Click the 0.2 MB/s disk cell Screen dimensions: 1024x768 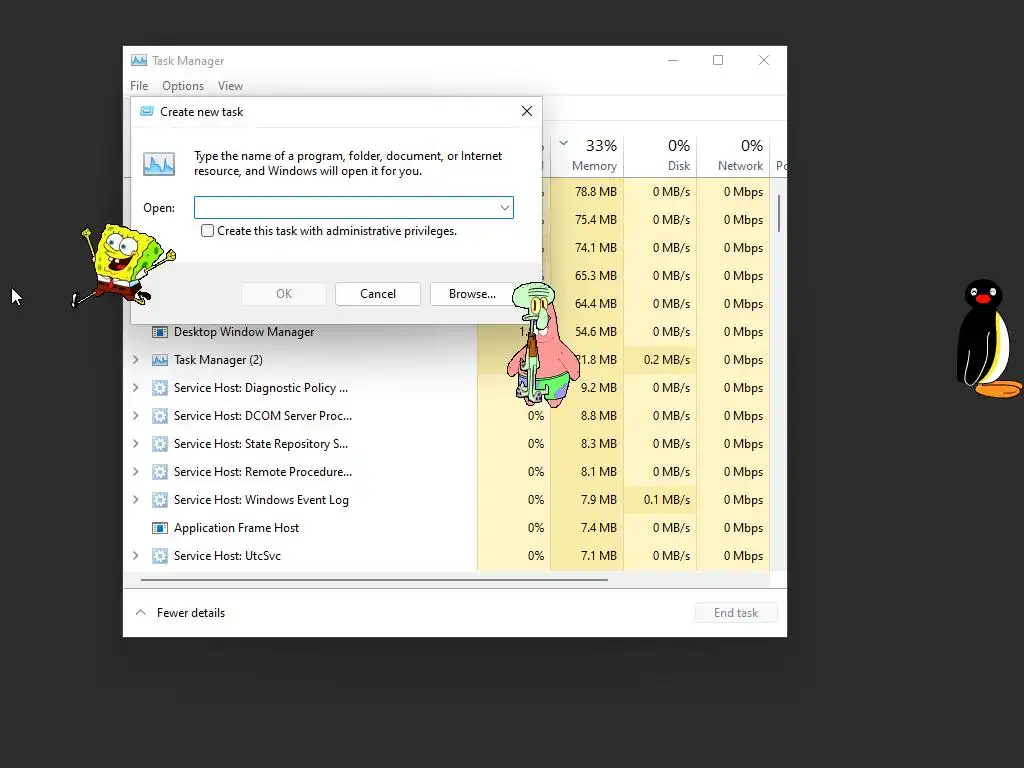660,360
